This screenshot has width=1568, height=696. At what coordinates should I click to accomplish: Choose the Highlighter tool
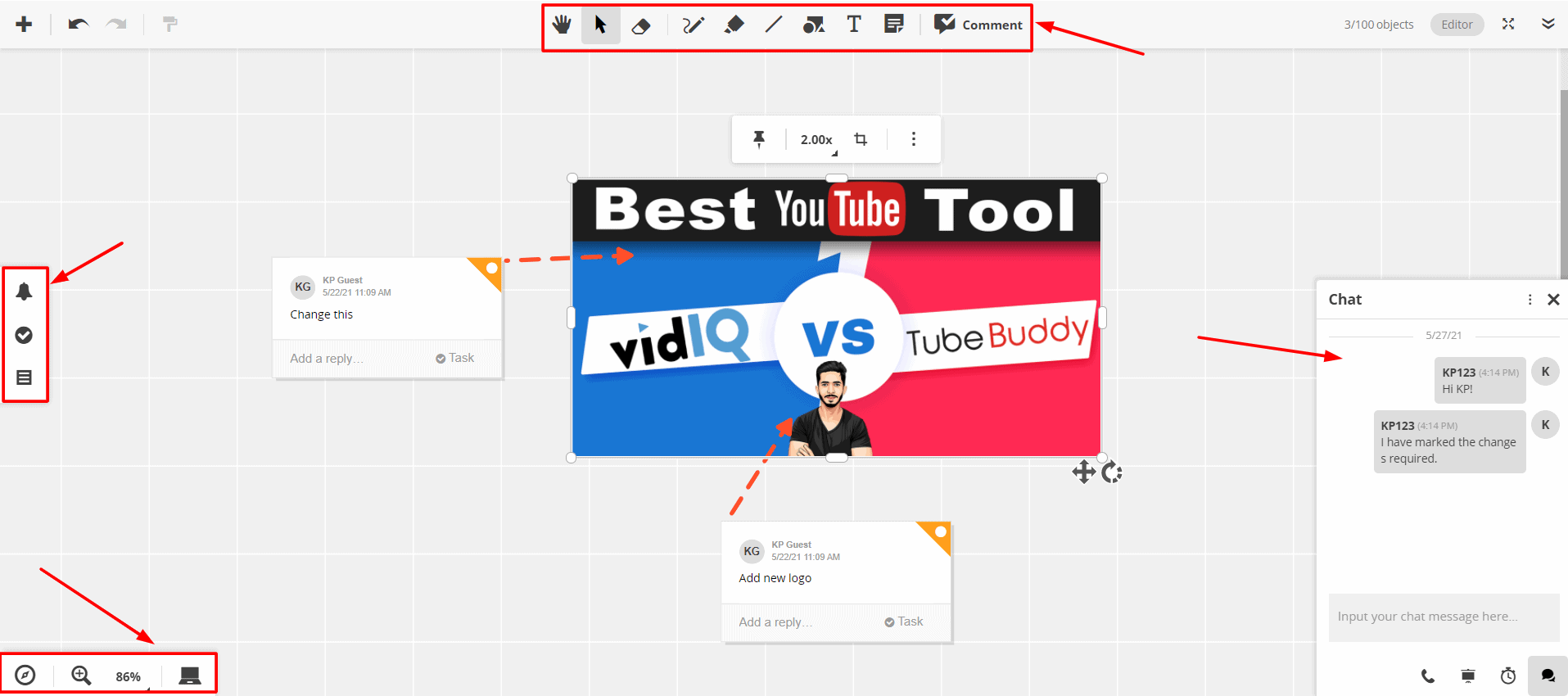734,25
